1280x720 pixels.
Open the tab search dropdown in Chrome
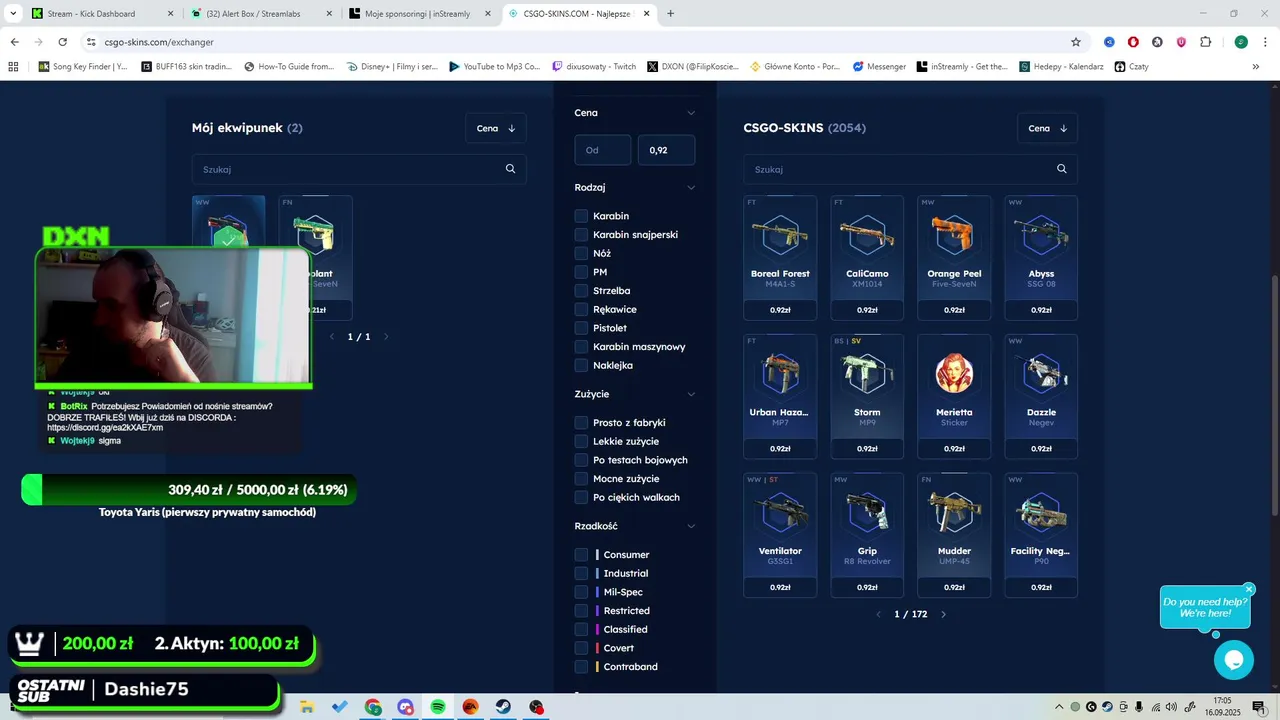14,13
